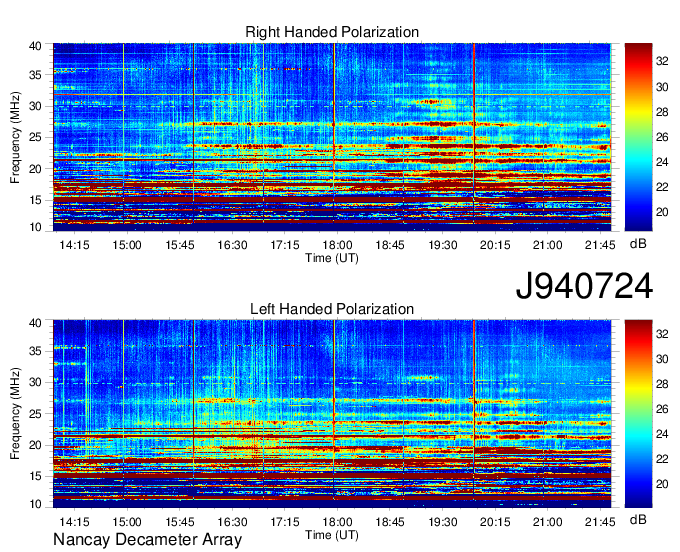Click the 16:30 time tick on Right Handed plot
This screenshot has width=680, height=552.
[232, 245]
